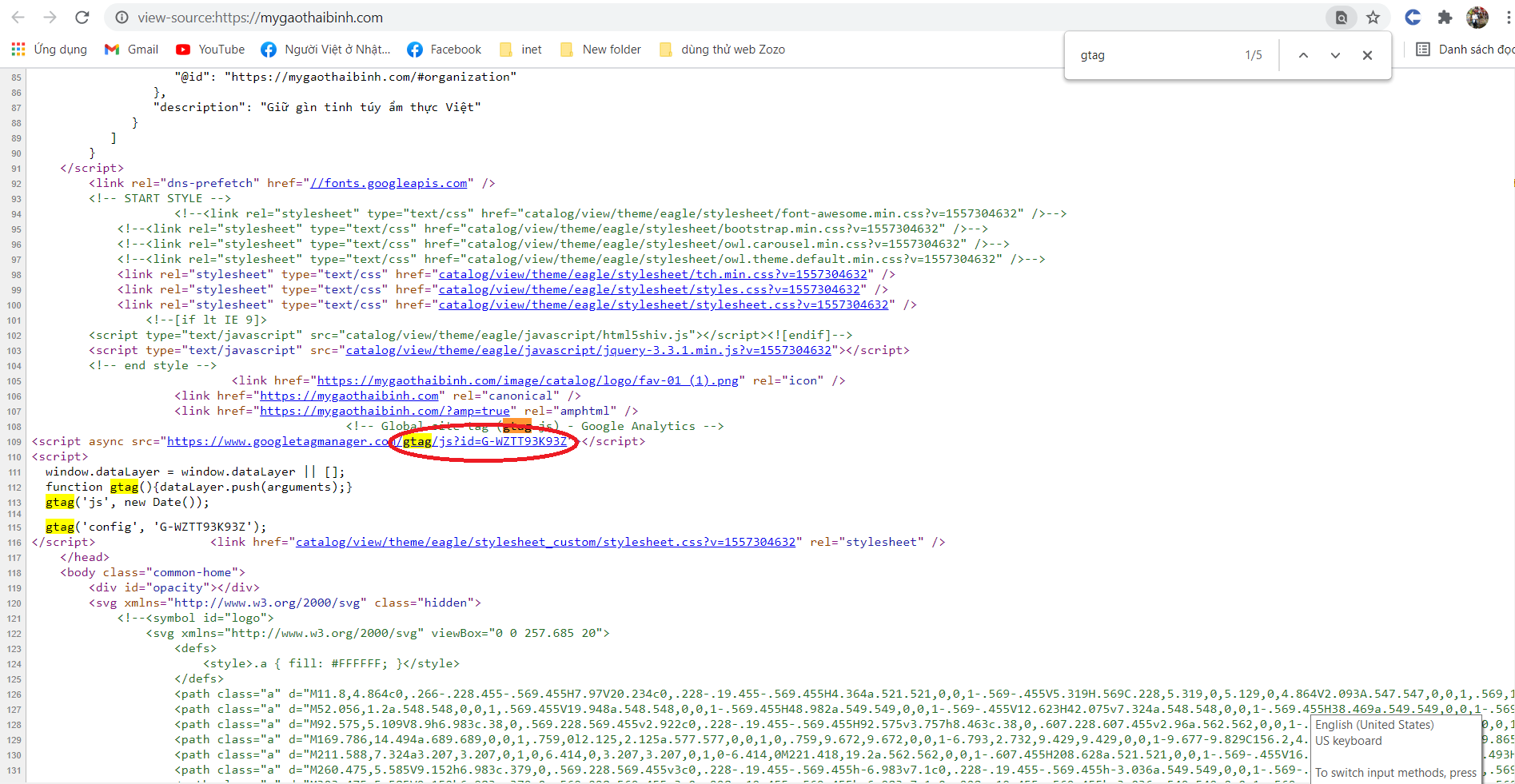
Task: Open the Danh sách đọc reading list
Action: click(1465, 50)
